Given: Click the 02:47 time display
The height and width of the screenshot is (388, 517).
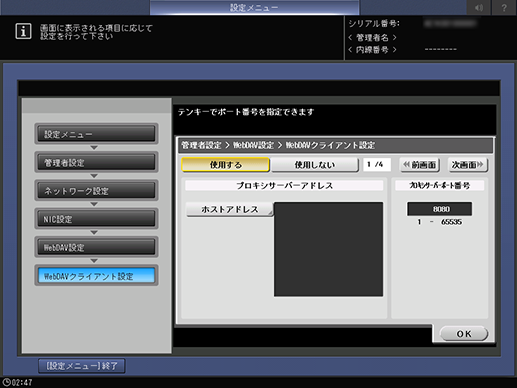Looking at the screenshot, I should click(22, 382).
